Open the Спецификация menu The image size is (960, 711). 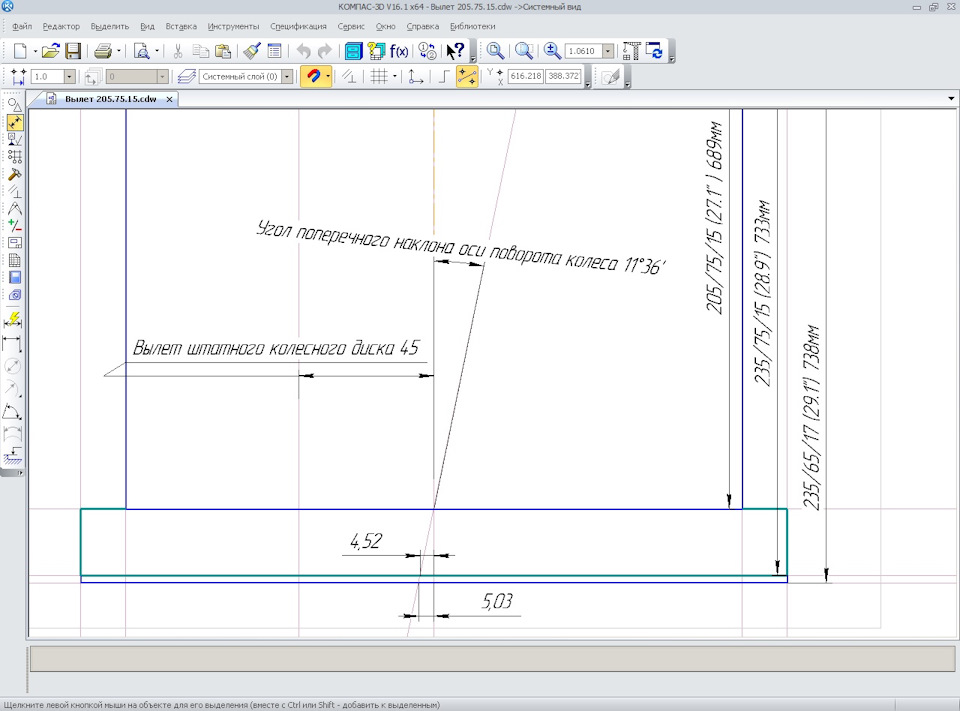click(x=298, y=26)
